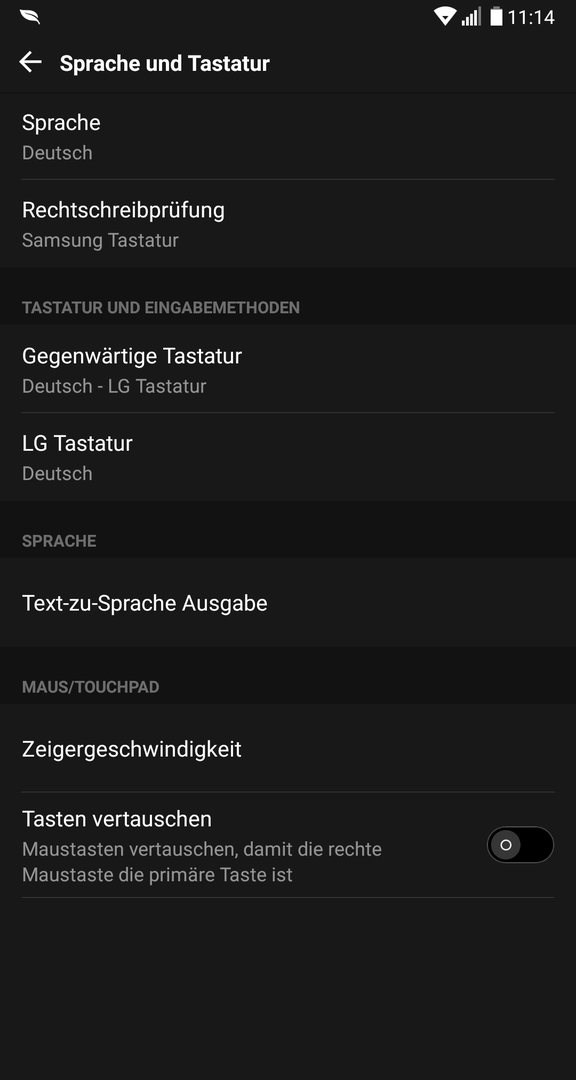Tap the Maus/Touchpad section header
Screen dimensions: 576x1080
[x=90, y=687]
